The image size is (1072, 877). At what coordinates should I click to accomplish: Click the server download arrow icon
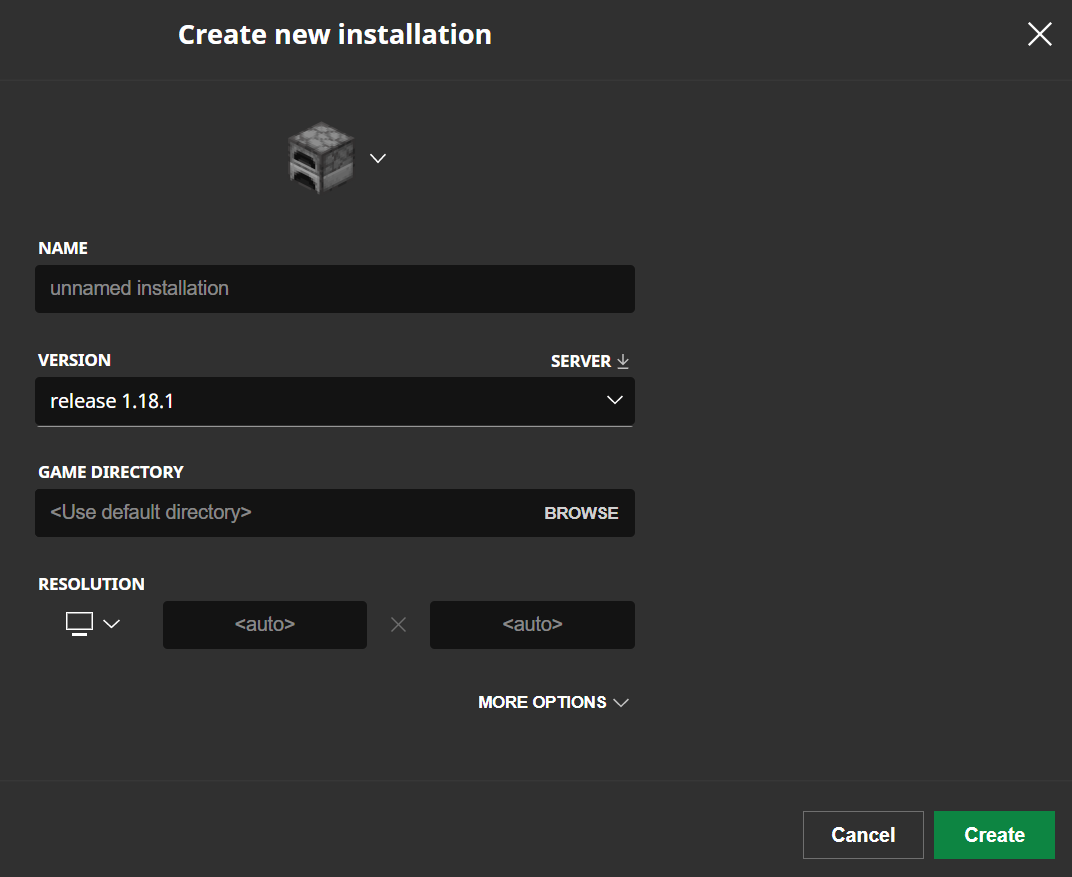coord(623,361)
